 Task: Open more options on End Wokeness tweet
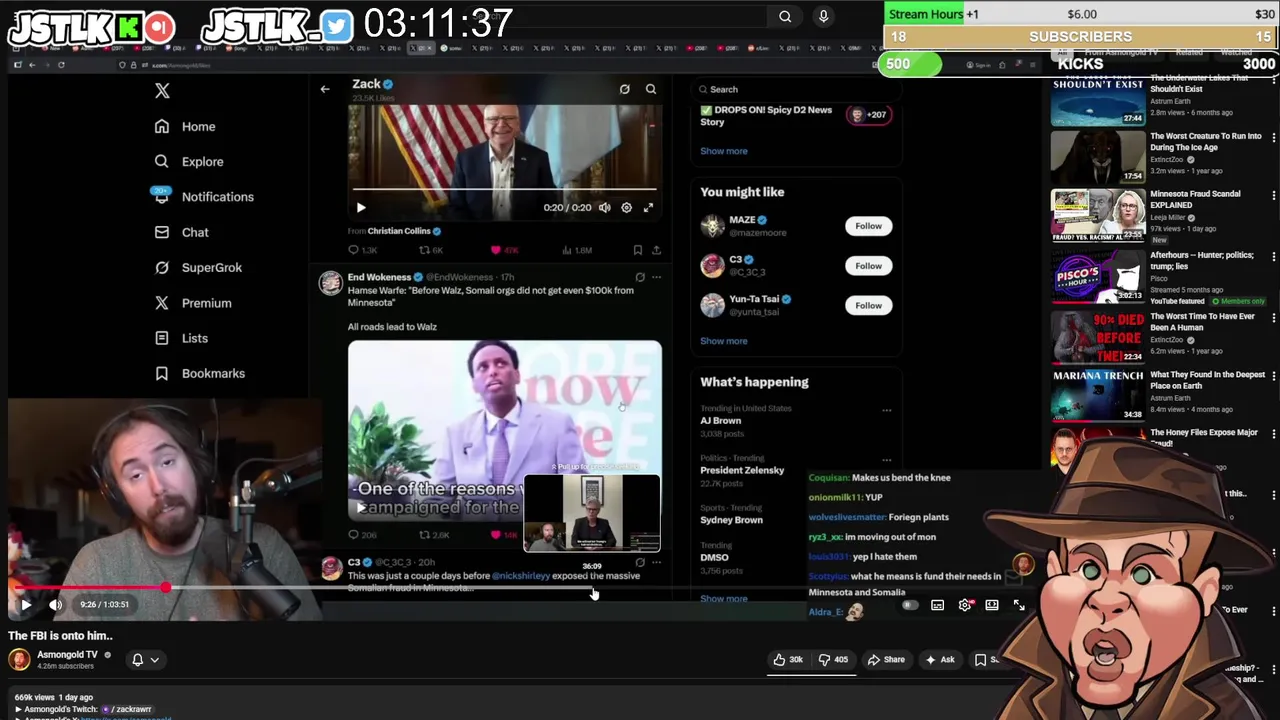pyautogui.click(x=656, y=277)
